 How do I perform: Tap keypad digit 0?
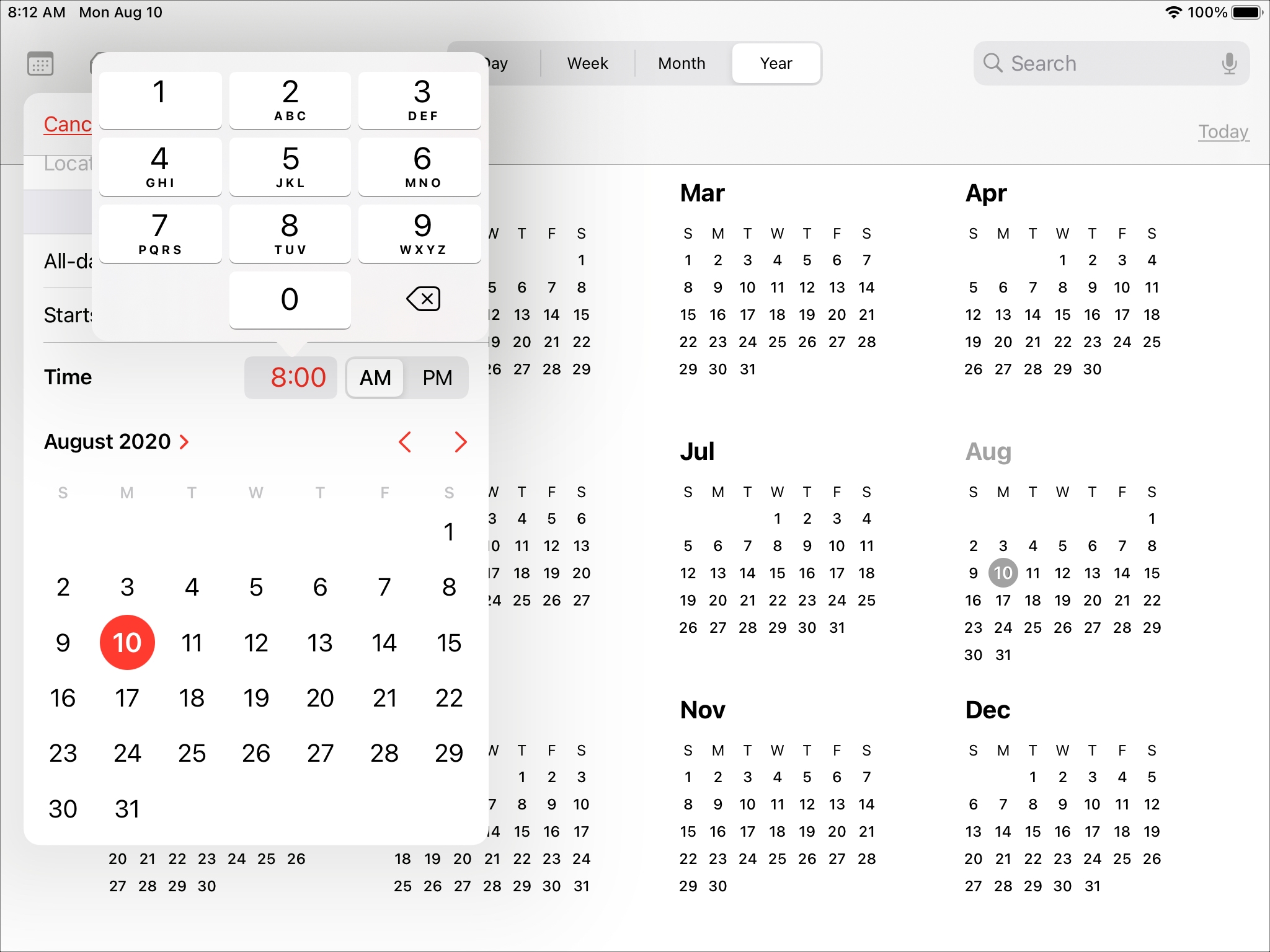tap(290, 300)
